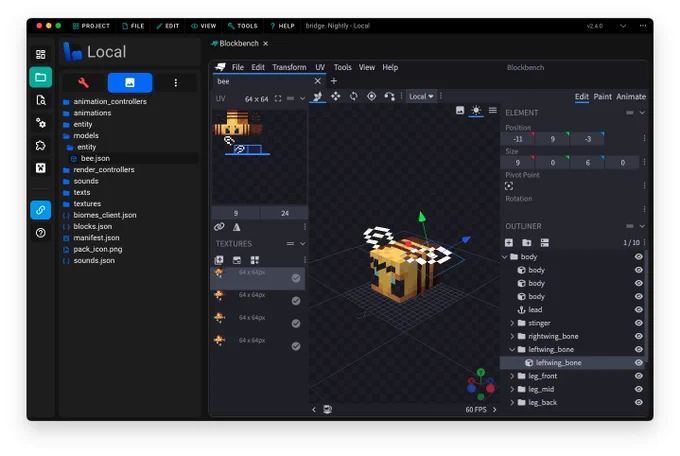Toggle visibility of lead locator
This screenshot has height=456, width=680.
pos(639,310)
